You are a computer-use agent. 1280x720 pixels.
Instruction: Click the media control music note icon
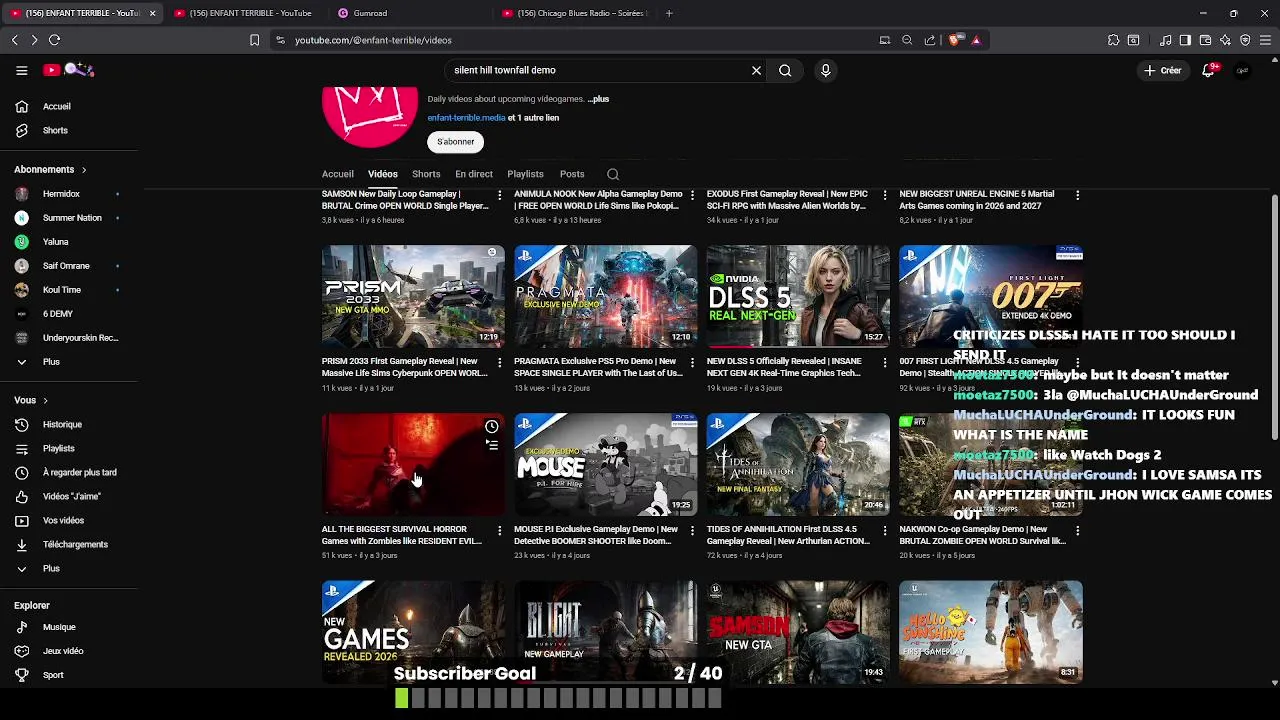click(x=1166, y=40)
